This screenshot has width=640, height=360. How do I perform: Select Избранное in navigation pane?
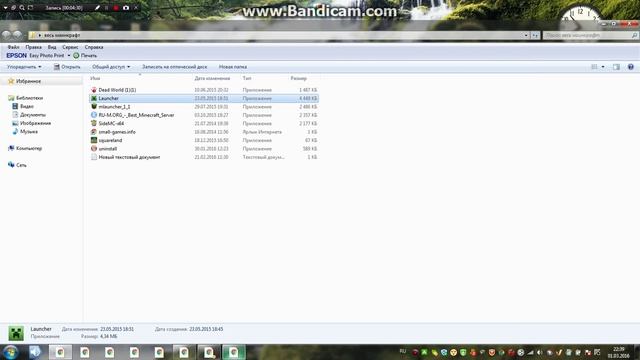coord(28,81)
